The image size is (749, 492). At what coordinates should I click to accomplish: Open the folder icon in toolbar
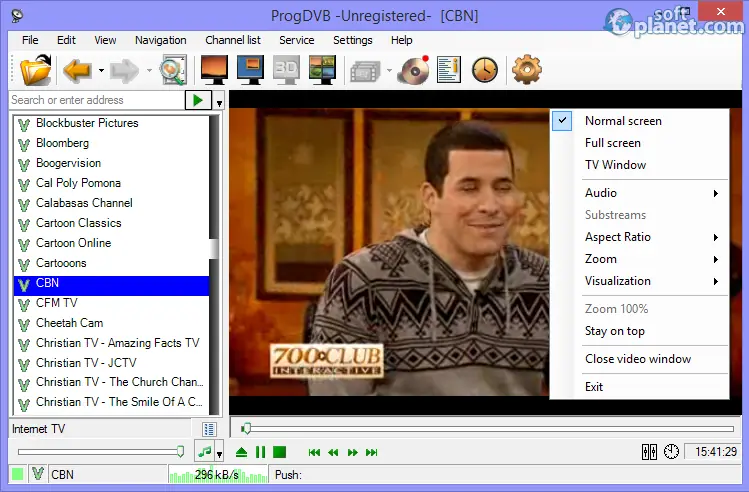[x=36, y=70]
